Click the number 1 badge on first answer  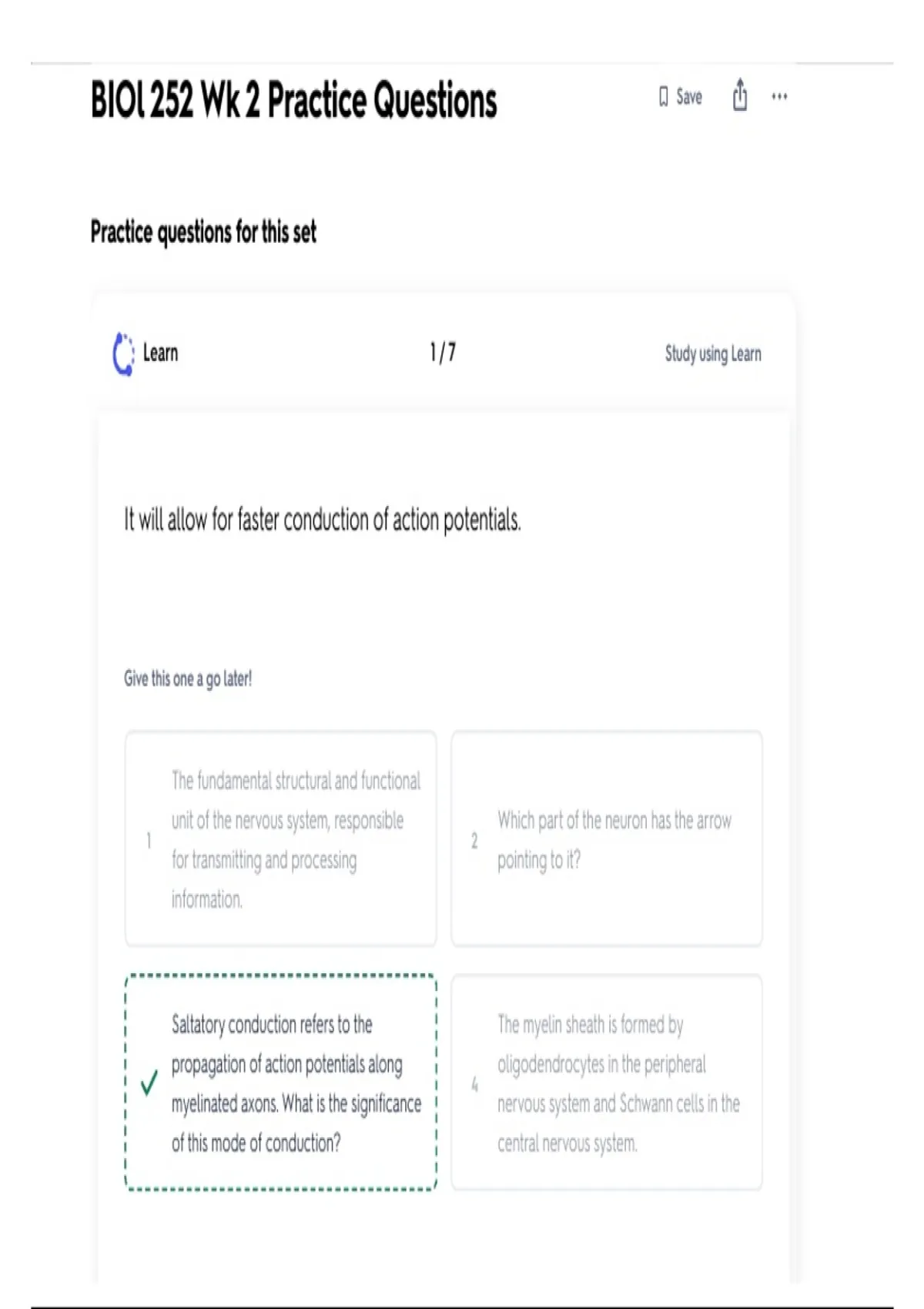point(149,841)
